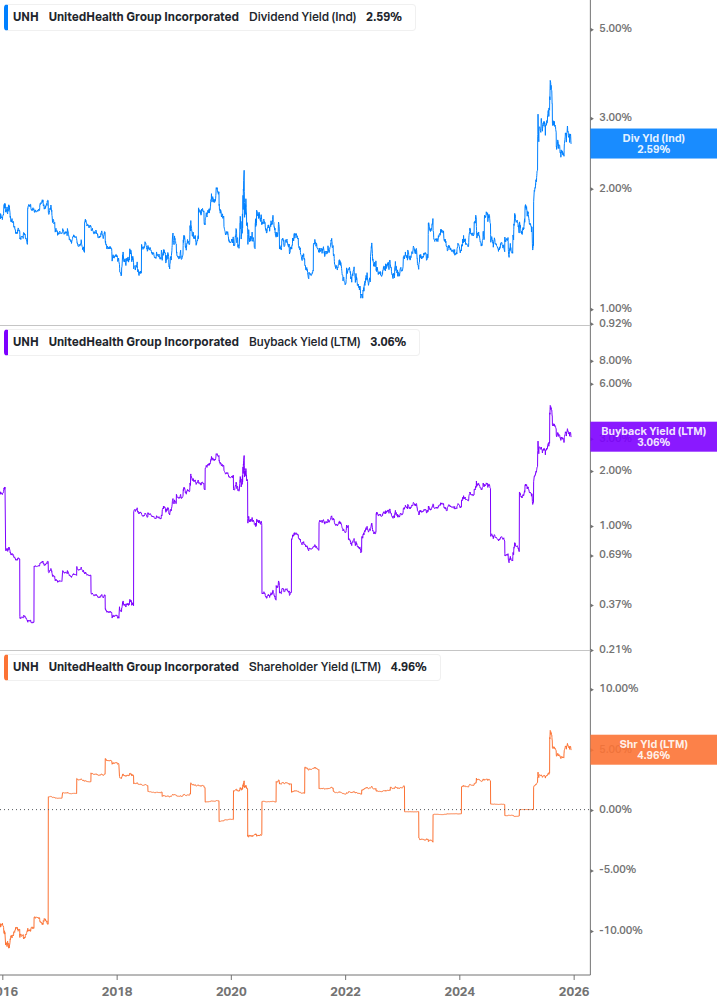The image size is (717, 1005).
Task: Click the 0.21% tick on the buyback yield axis
Action: tap(615, 649)
